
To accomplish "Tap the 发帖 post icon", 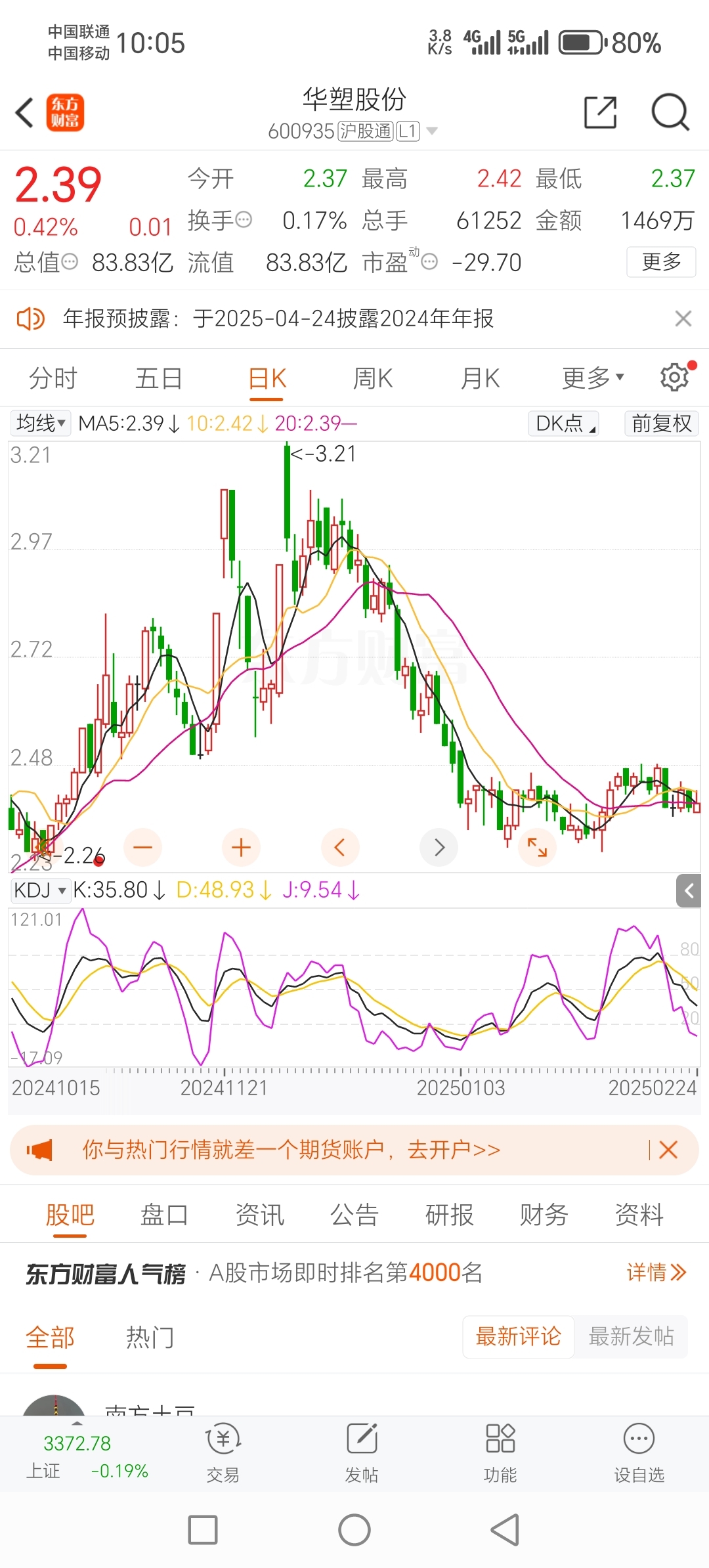I will tap(362, 1454).
